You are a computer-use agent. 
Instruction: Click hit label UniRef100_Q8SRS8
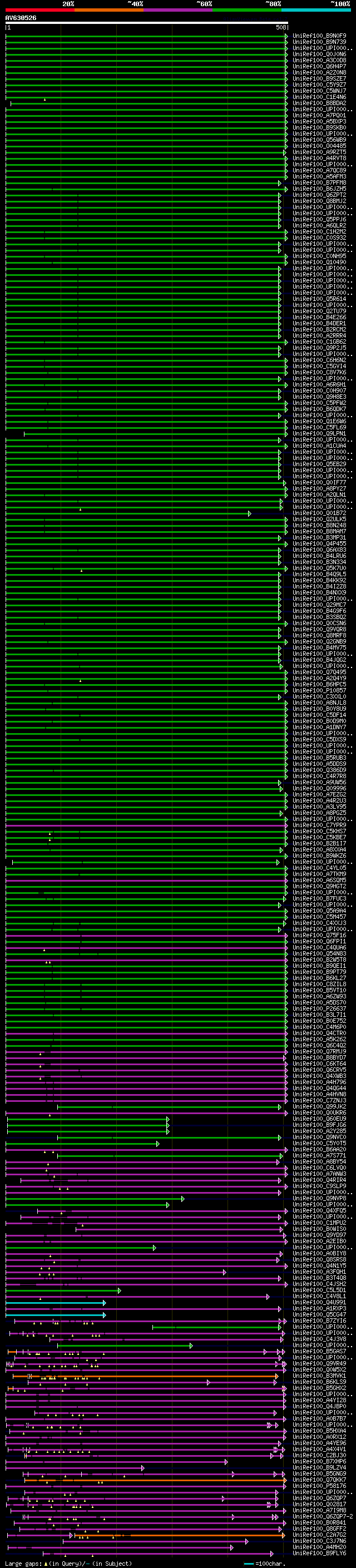(319, 1259)
